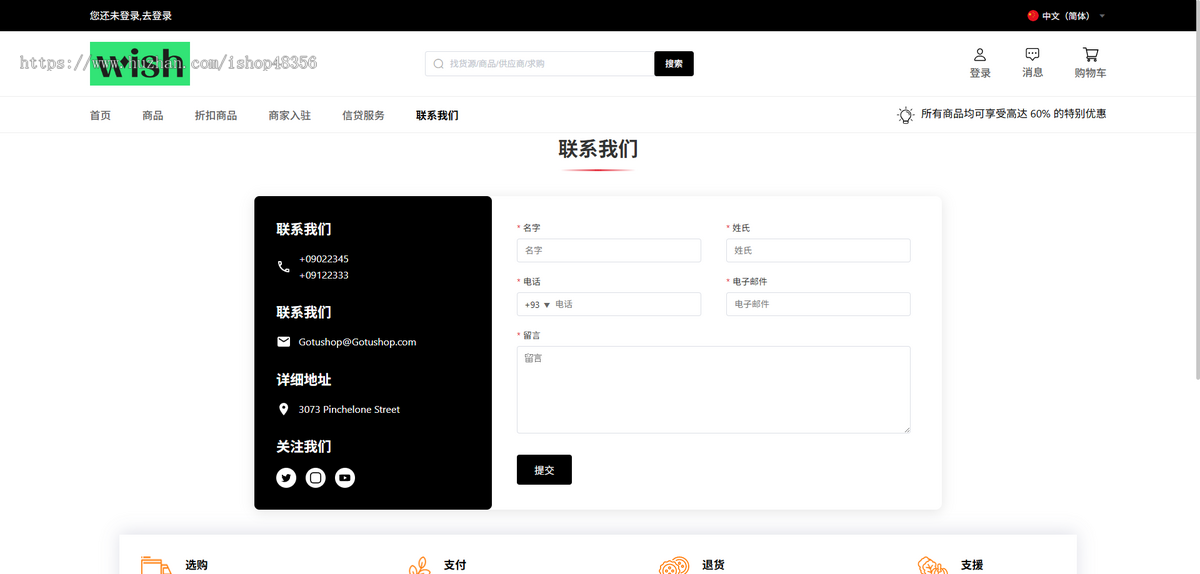The image size is (1200, 574).
Task: Focus the 电子邮件 email field
Action: (818, 304)
